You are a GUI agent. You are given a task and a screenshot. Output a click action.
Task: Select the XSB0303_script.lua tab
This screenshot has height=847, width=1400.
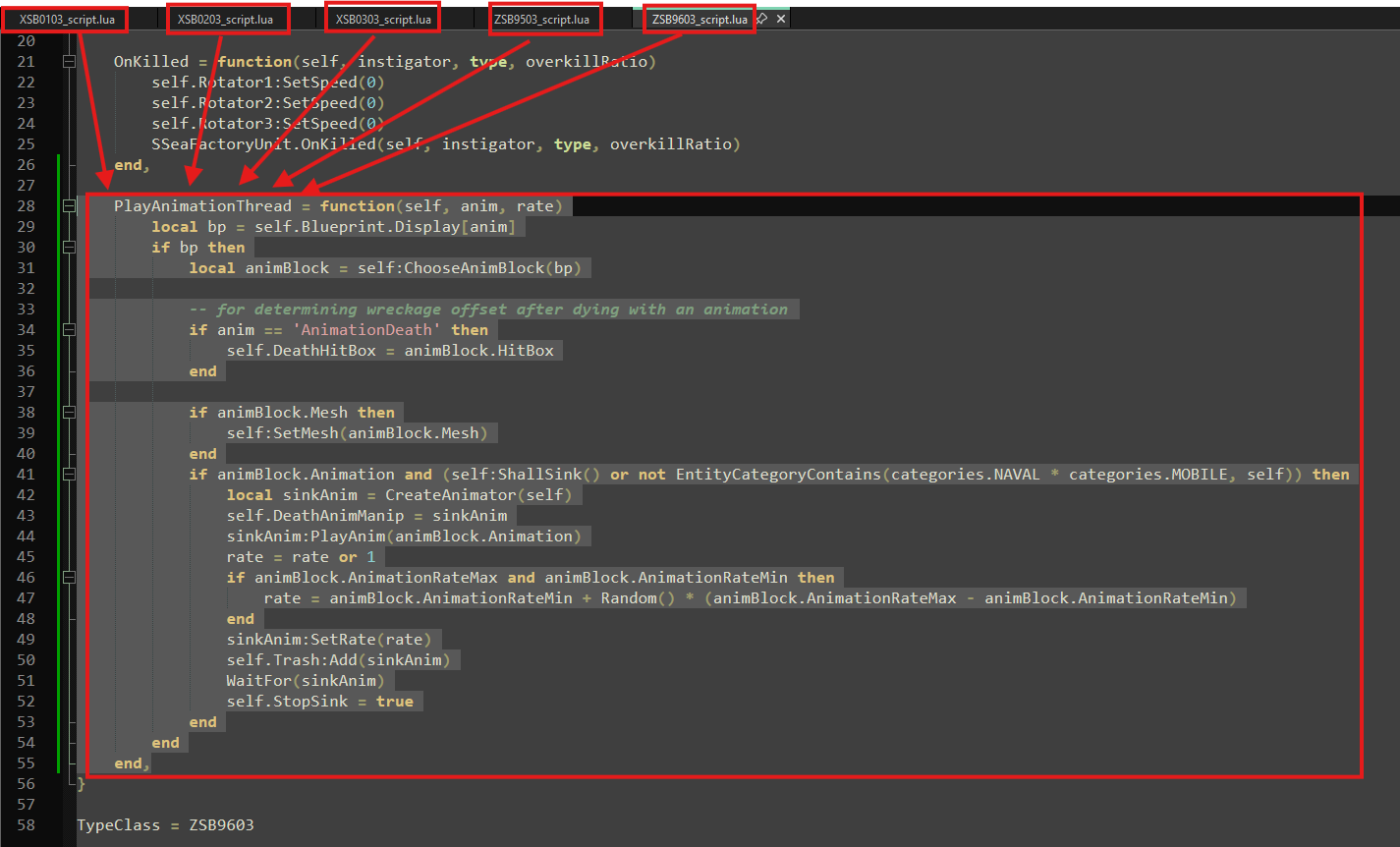pos(383,19)
